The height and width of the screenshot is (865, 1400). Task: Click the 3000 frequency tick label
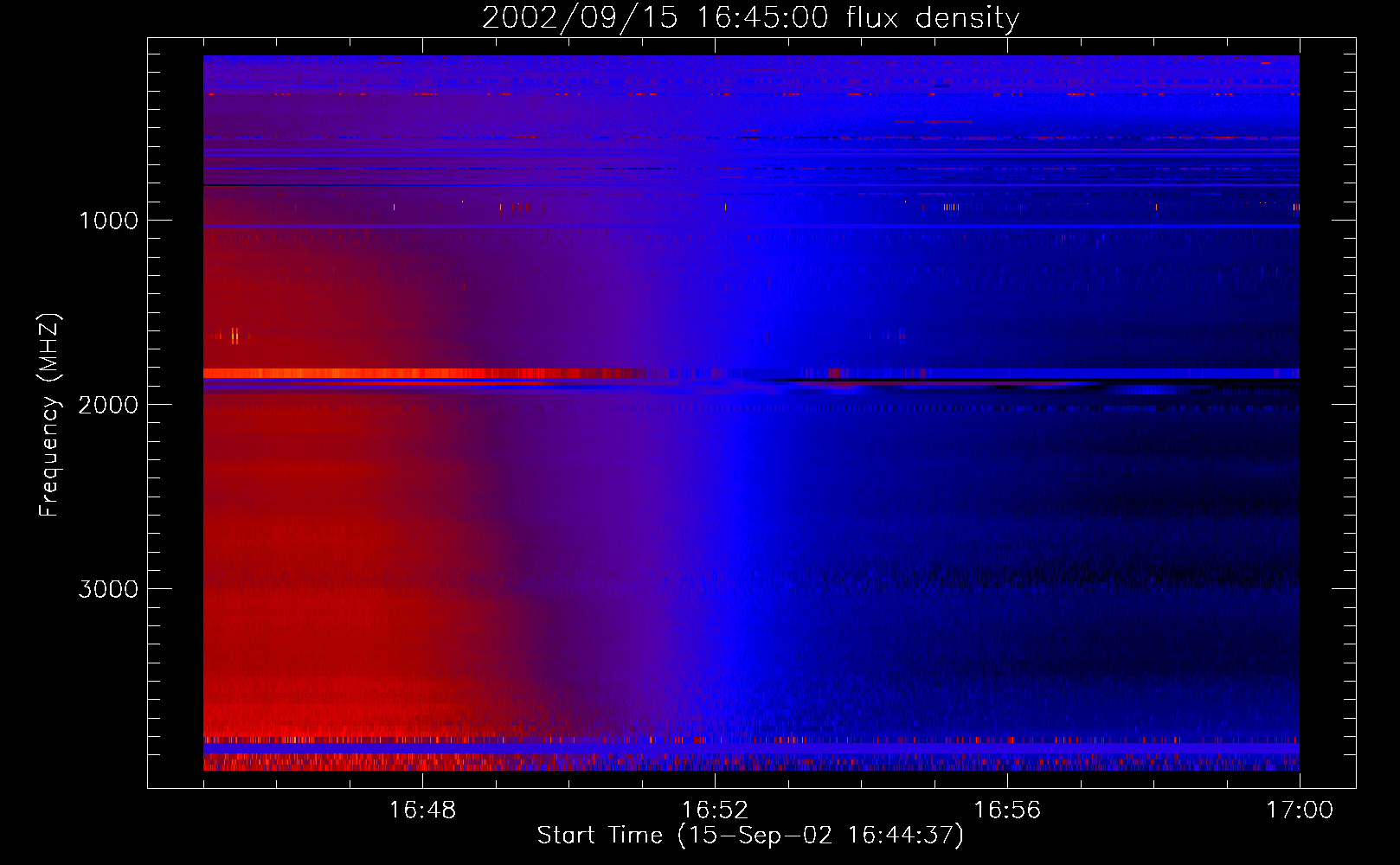(x=108, y=589)
